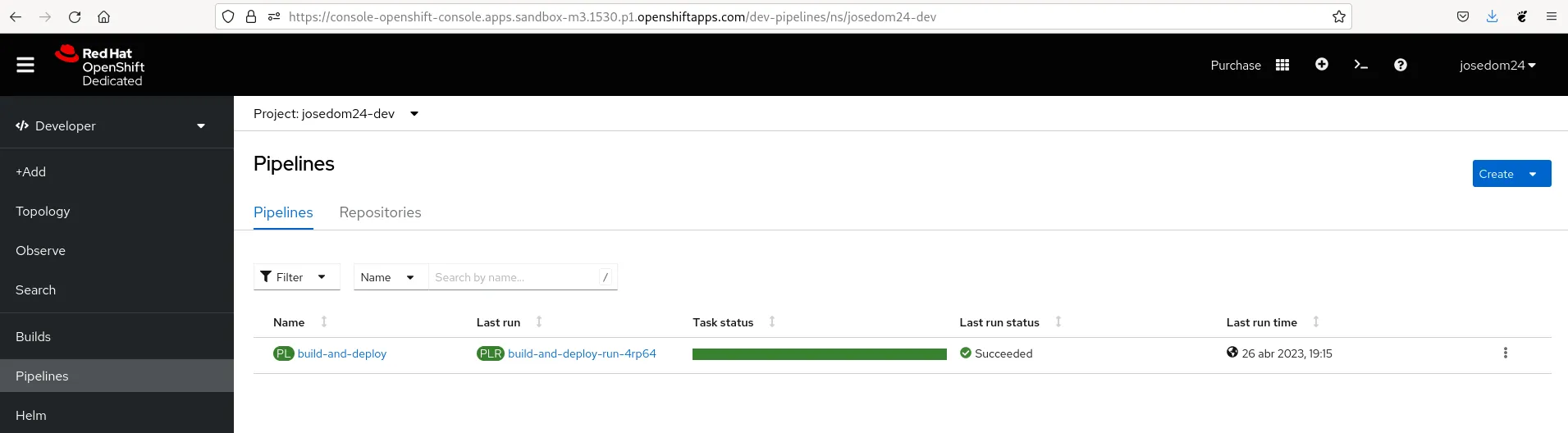Expand the Filter dropdown
Screen dimensions: 1568x433
pos(296,277)
